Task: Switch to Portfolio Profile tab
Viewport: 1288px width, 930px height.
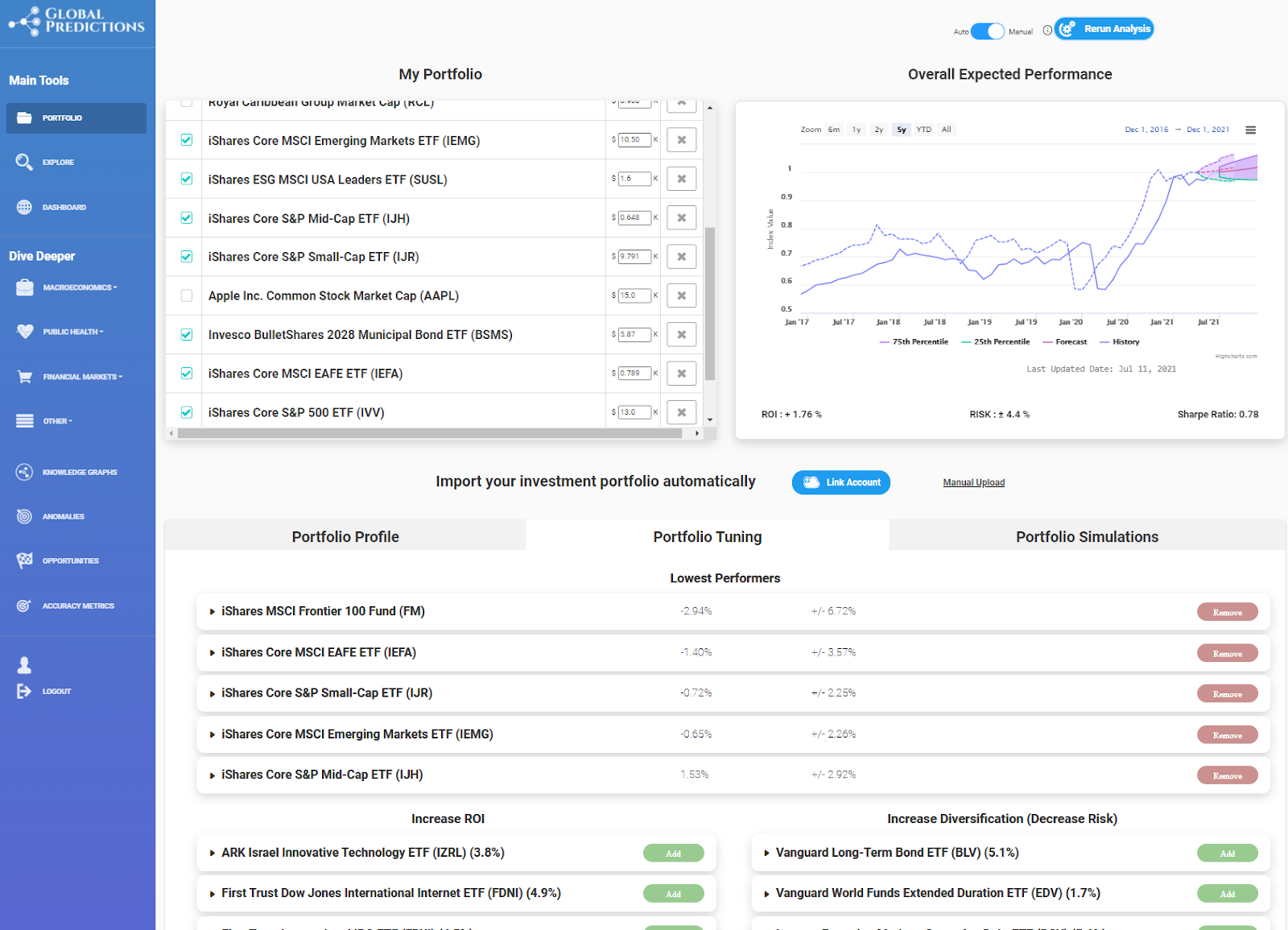Action: tap(345, 536)
